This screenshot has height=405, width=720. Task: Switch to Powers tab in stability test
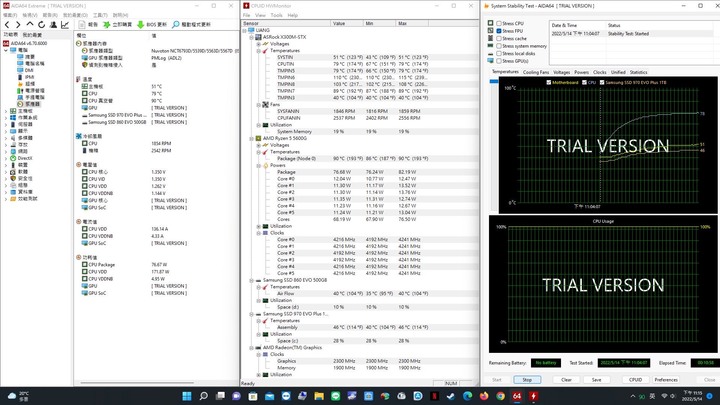(581, 72)
